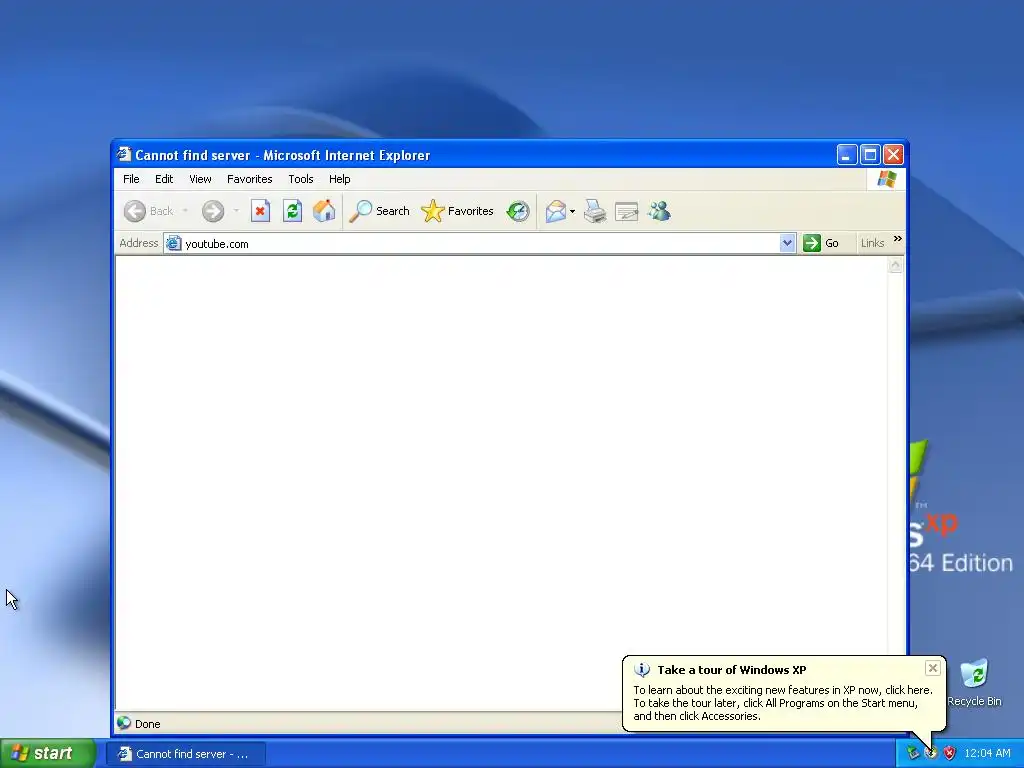Minimize the Internet Explorer window
The height and width of the screenshot is (768, 1024).
tap(846, 155)
